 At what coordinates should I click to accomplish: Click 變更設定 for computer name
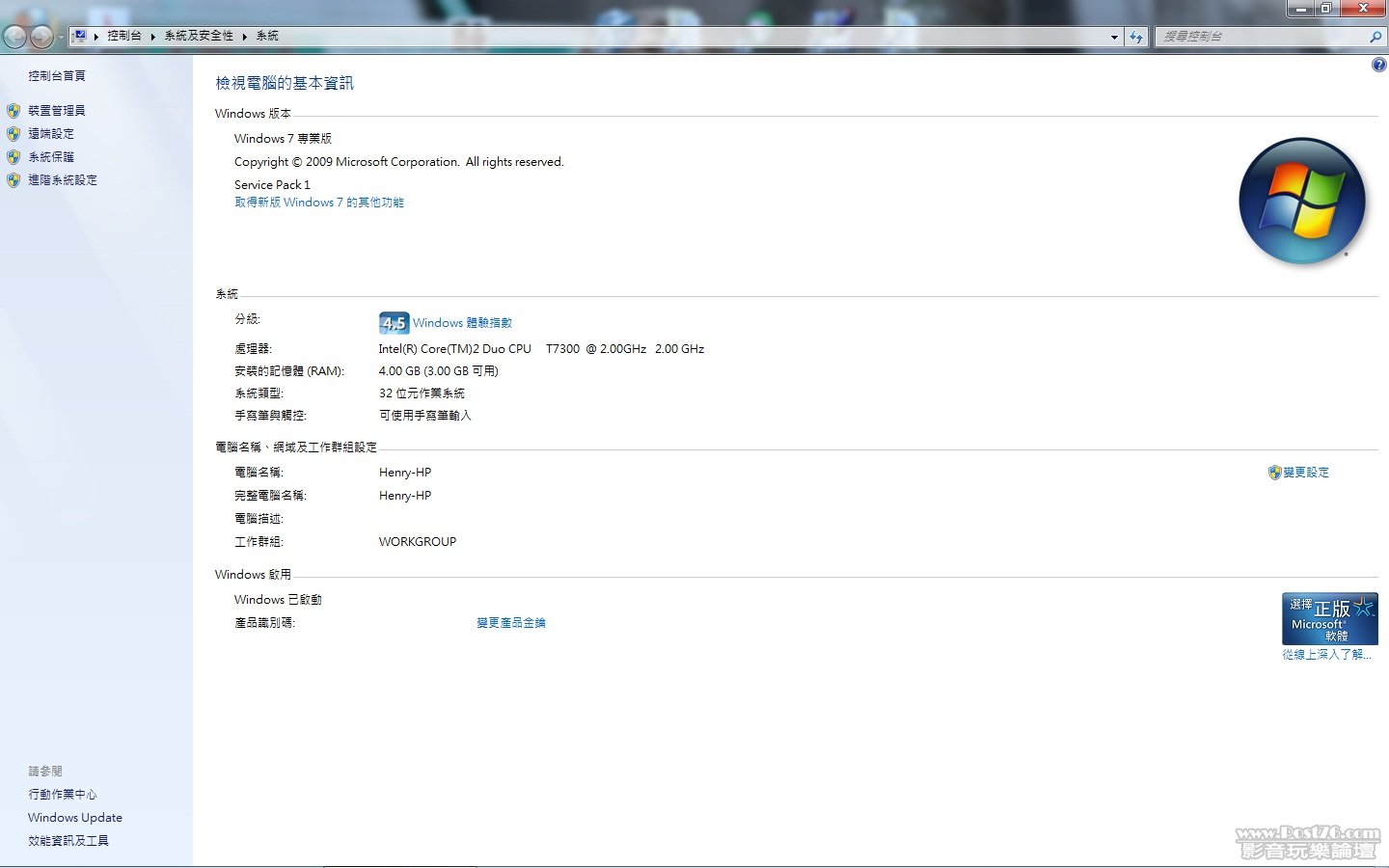click(x=1306, y=473)
